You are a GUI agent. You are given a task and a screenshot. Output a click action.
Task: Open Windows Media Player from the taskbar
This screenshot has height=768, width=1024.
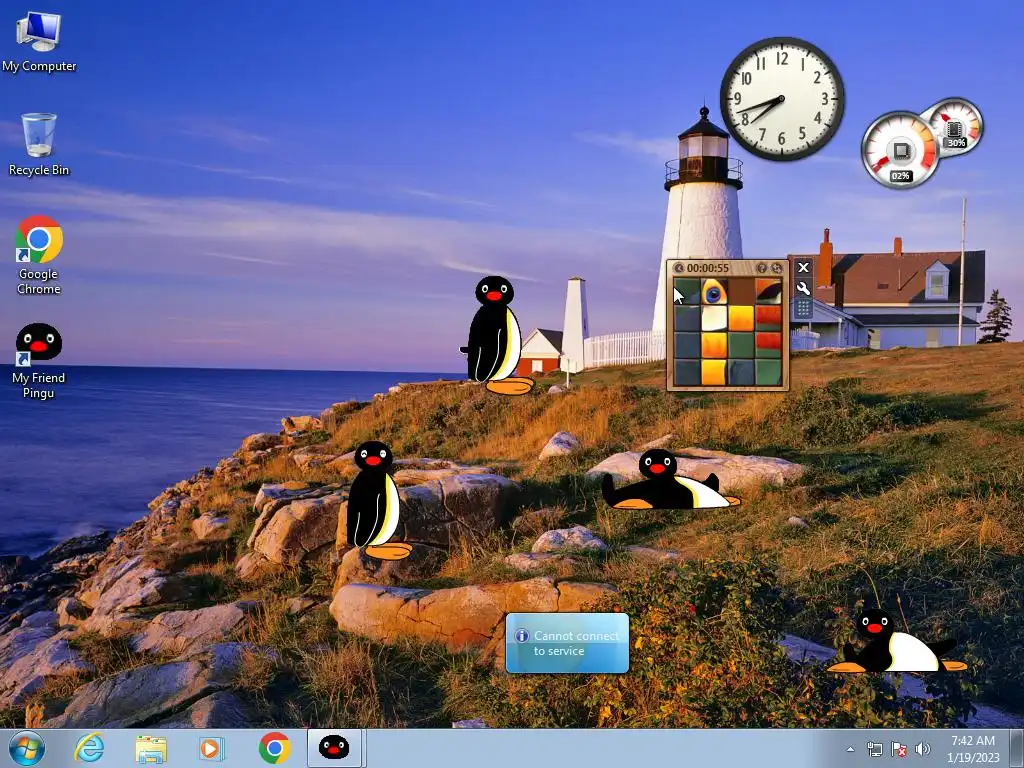(x=210, y=749)
